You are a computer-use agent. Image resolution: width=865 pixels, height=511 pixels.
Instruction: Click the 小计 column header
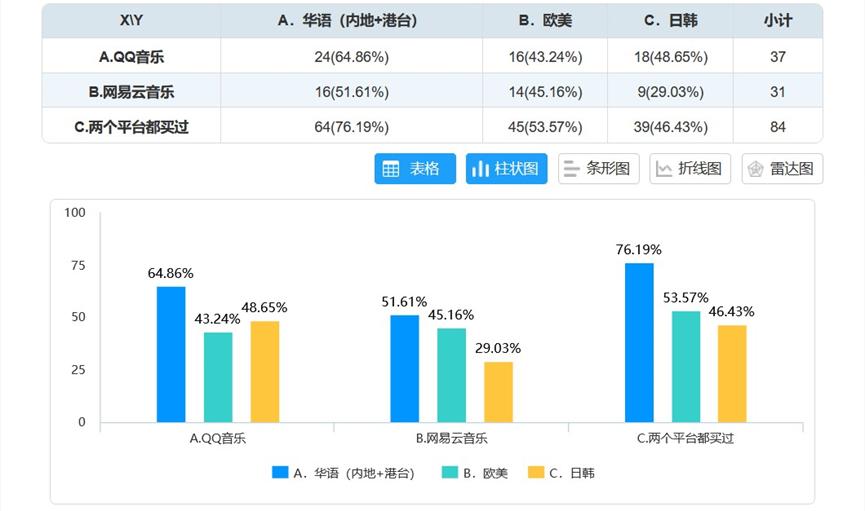(778, 20)
